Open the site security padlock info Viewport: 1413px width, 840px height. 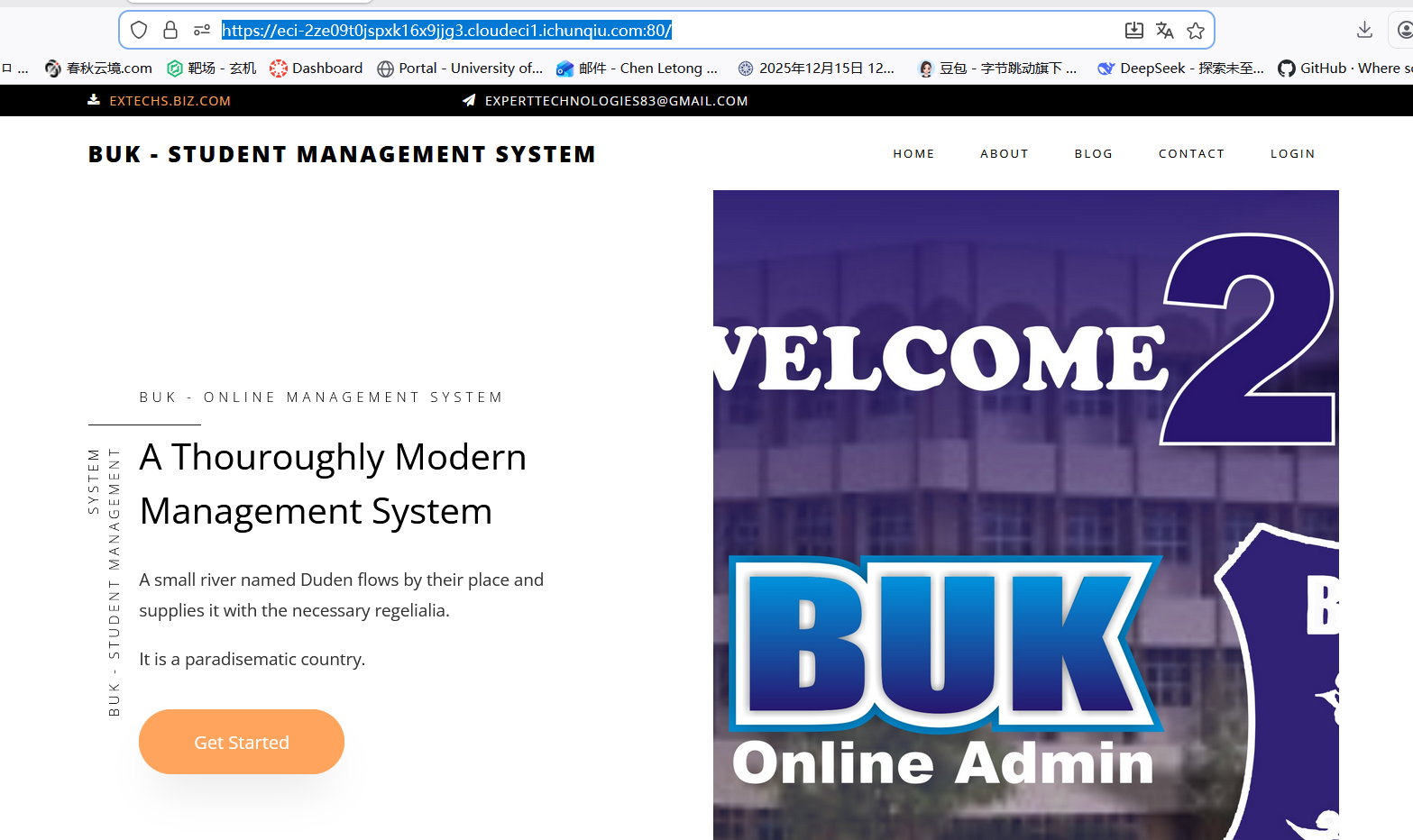pos(170,31)
